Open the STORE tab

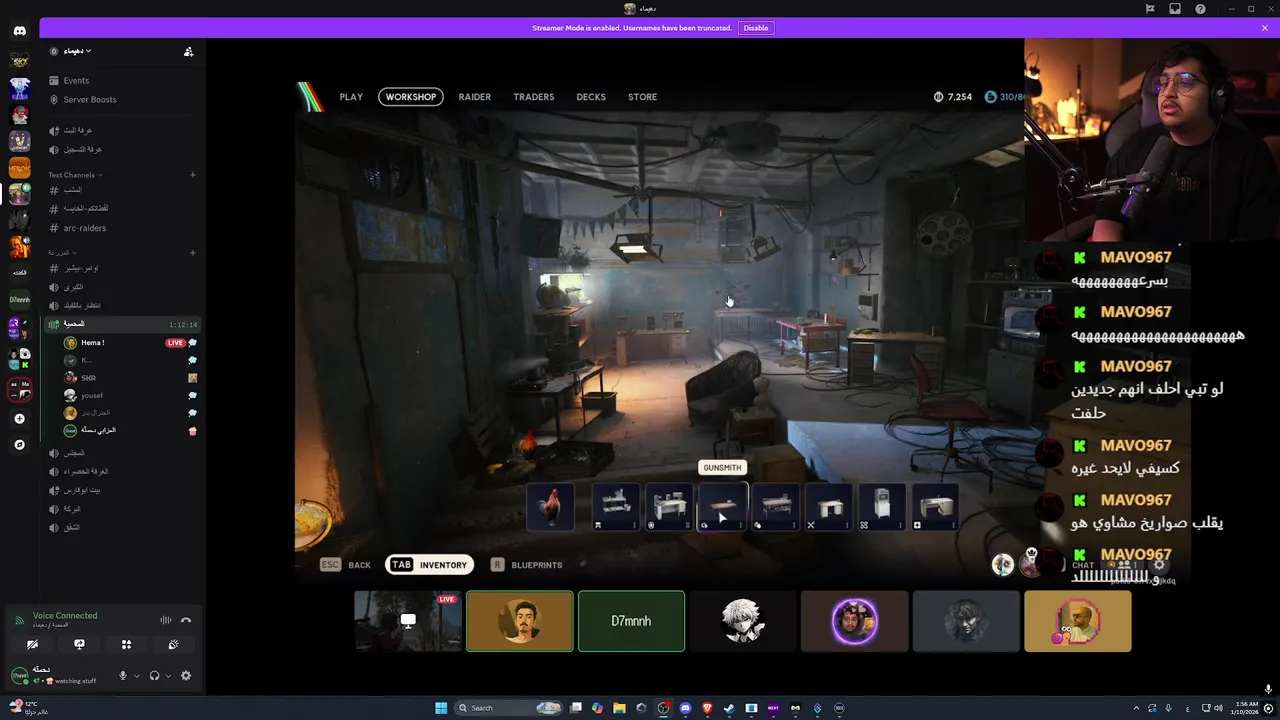click(x=642, y=97)
